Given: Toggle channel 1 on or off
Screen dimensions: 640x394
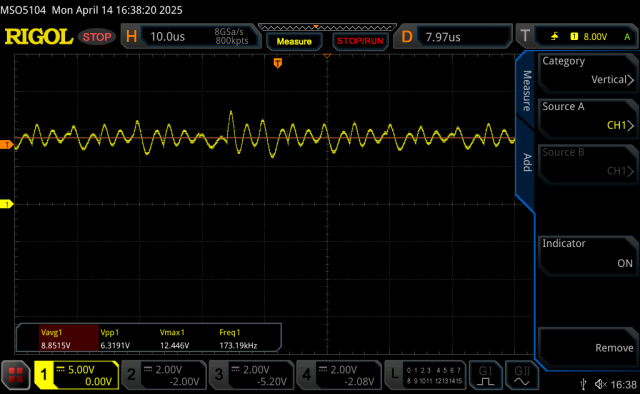Looking at the screenshot, I should [77, 375].
